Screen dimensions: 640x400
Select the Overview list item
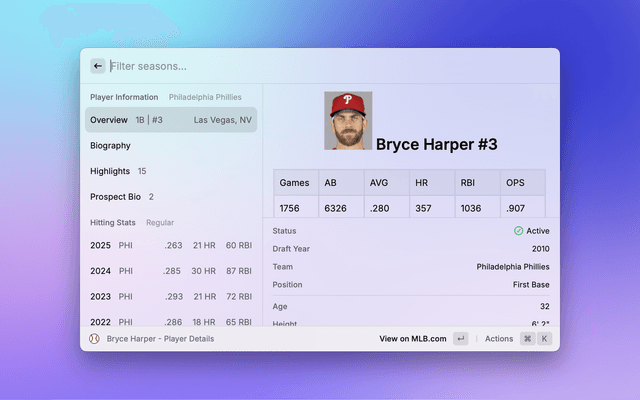[170, 120]
